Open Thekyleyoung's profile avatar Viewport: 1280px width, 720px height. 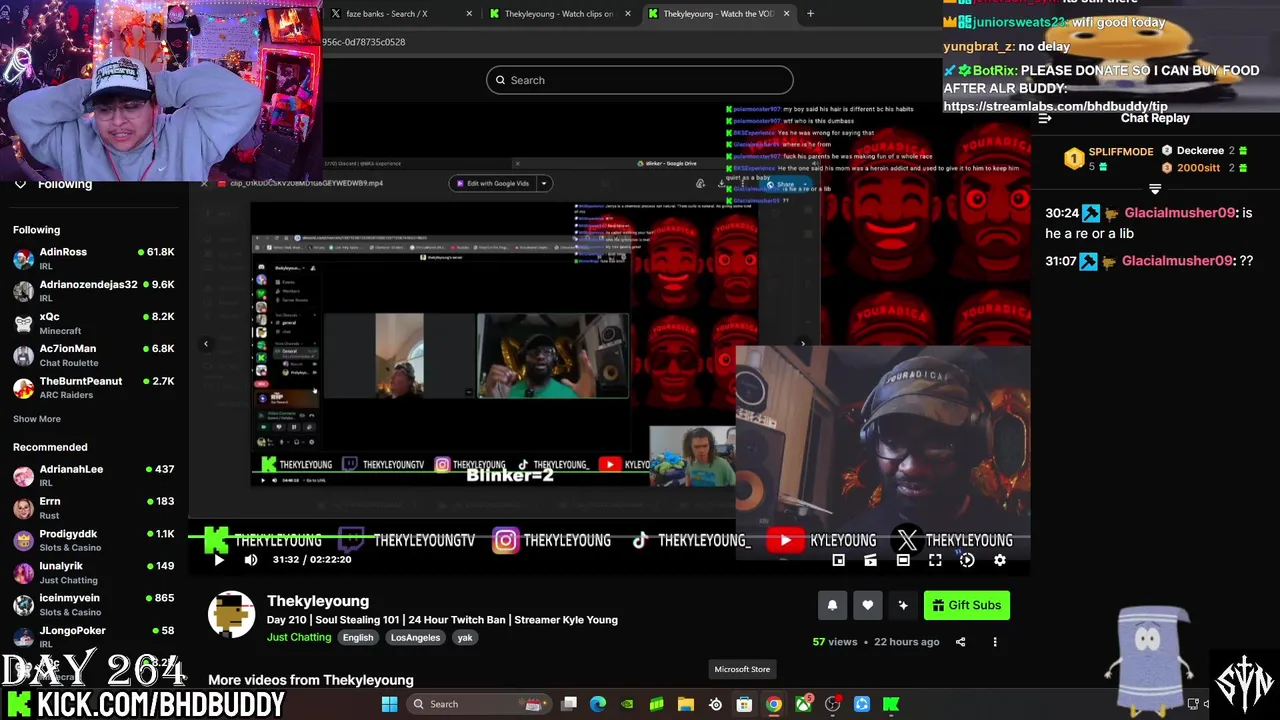click(231, 614)
